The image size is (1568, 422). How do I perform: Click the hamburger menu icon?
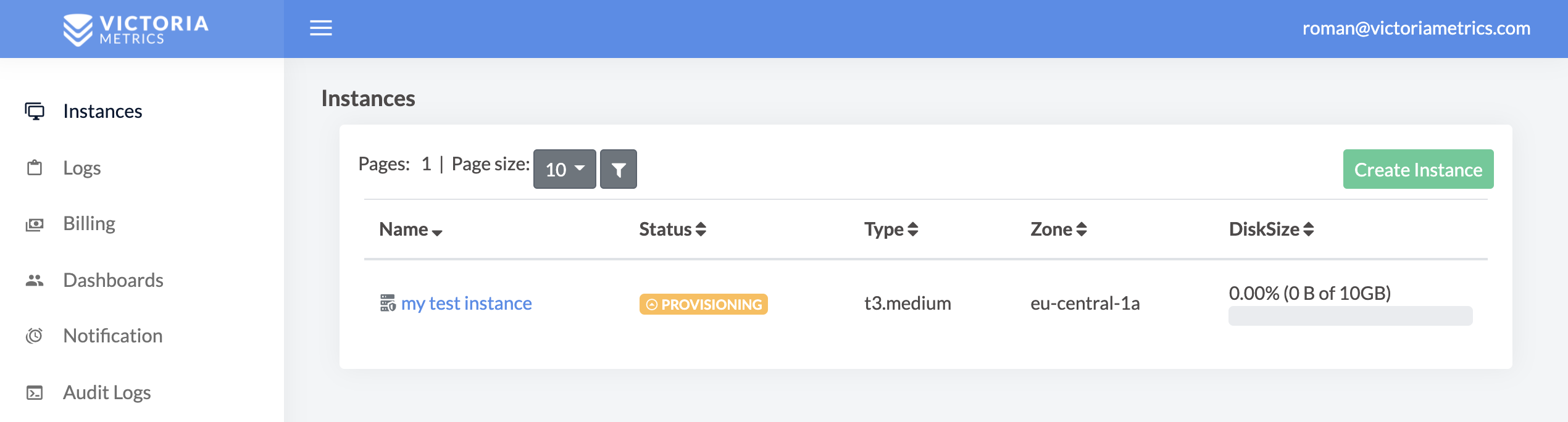[x=320, y=28]
